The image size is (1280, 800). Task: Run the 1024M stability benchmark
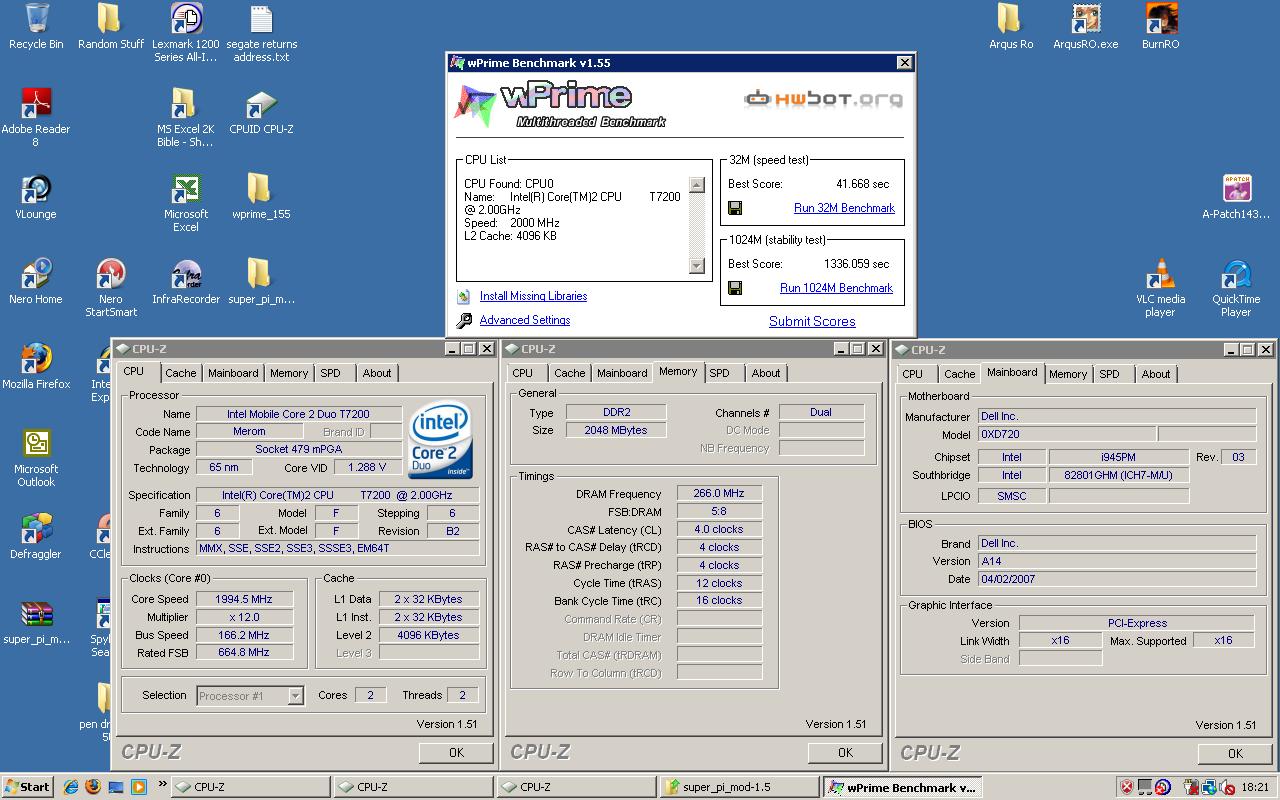[x=836, y=288]
